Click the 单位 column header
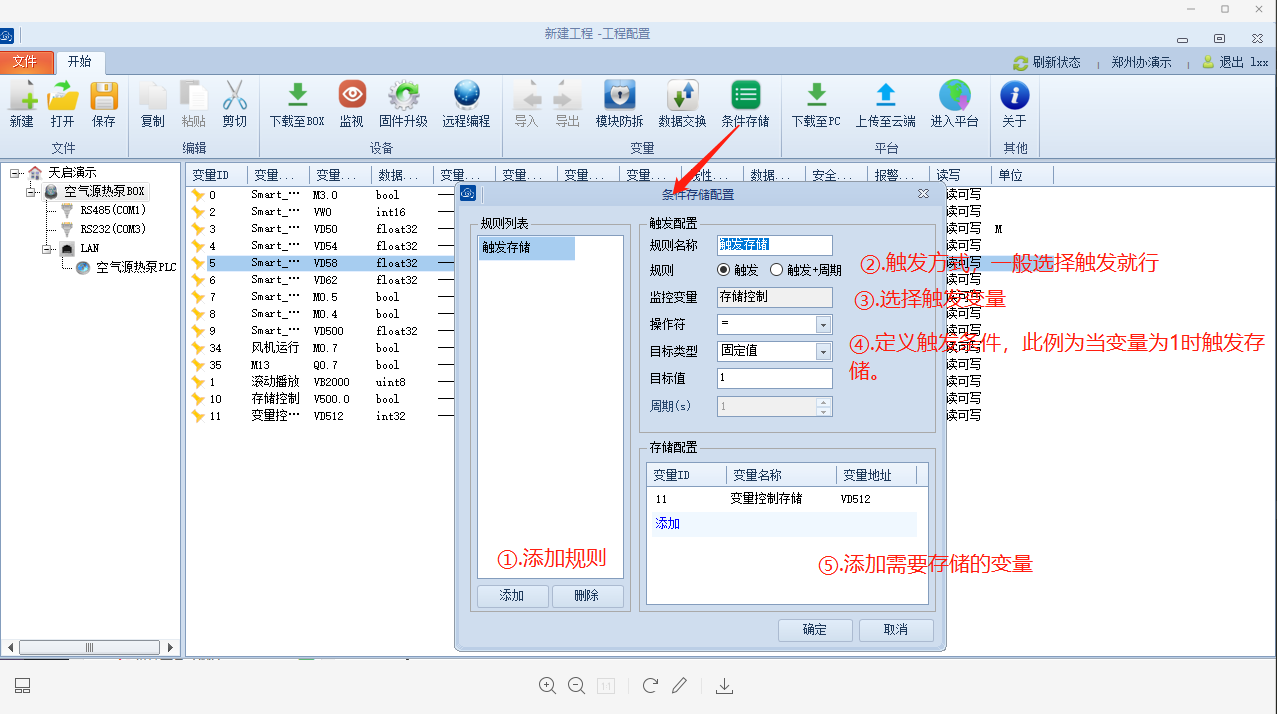 click(x=1020, y=175)
